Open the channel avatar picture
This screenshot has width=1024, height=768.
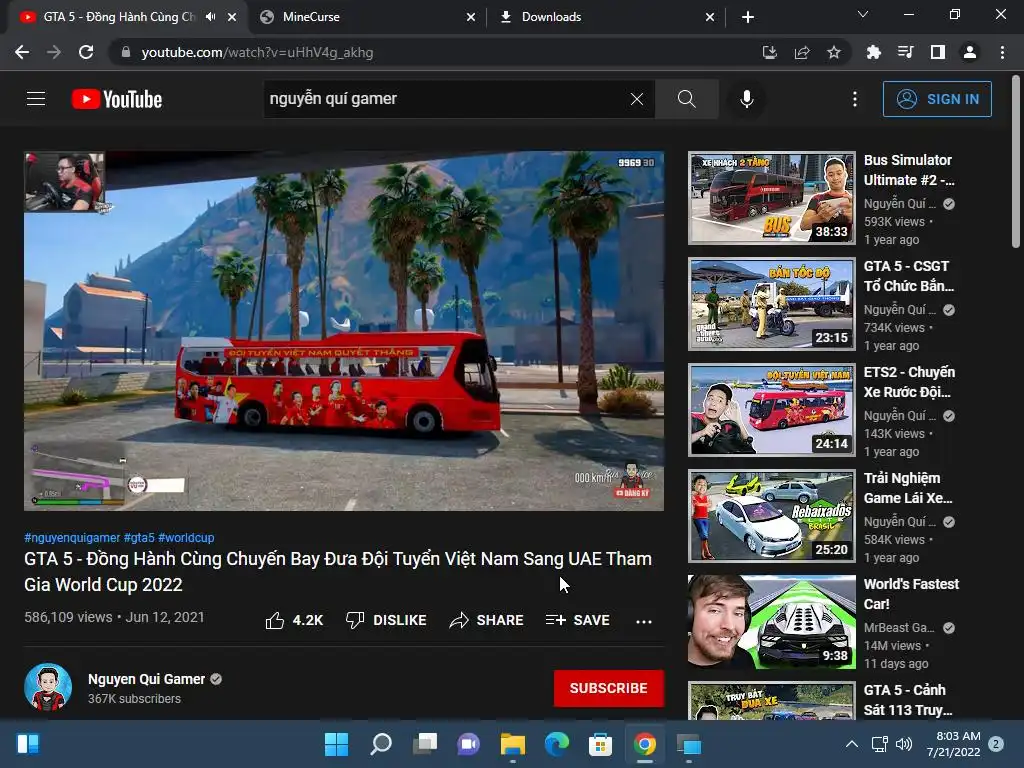pos(48,687)
